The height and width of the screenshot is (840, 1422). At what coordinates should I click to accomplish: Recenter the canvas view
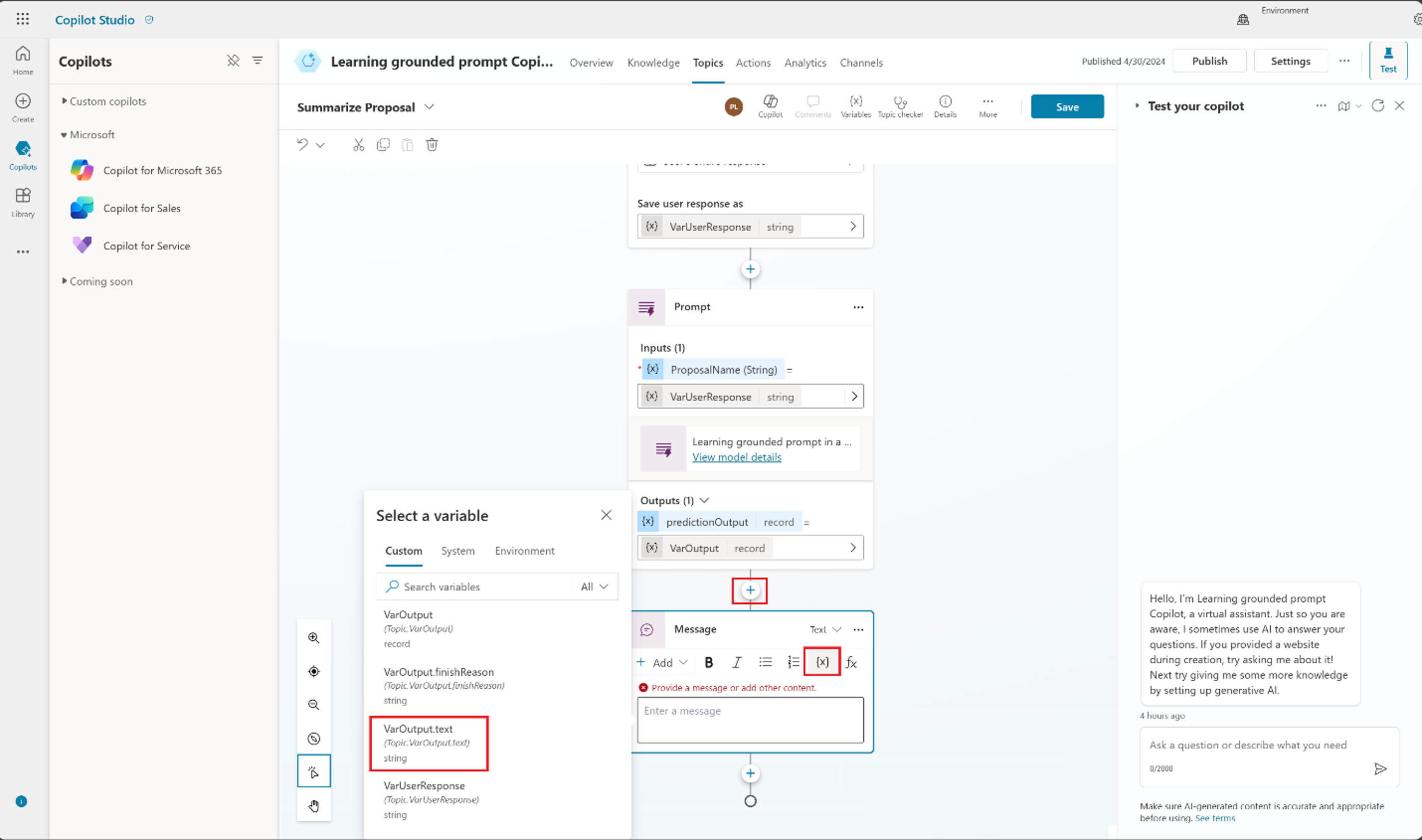(314, 671)
